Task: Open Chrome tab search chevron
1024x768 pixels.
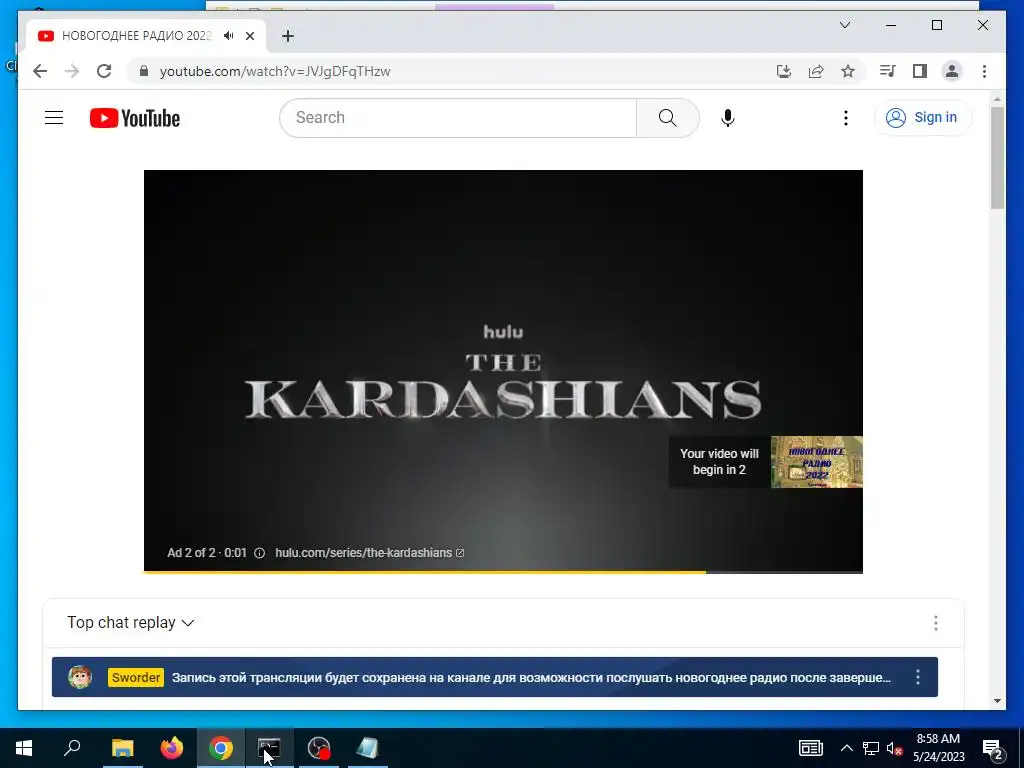Action: (x=844, y=25)
